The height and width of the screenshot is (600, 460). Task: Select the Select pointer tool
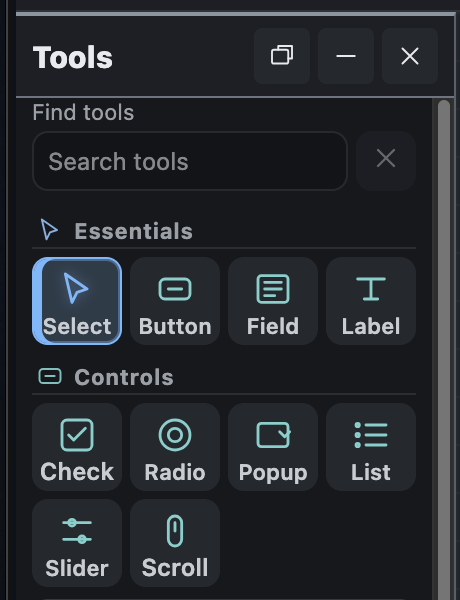pos(77,301)
